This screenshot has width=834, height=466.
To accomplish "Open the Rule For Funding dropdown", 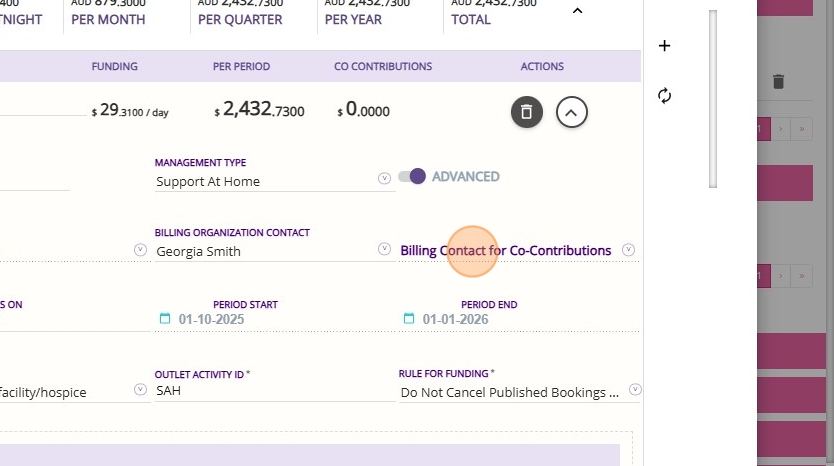I will 634,390.
